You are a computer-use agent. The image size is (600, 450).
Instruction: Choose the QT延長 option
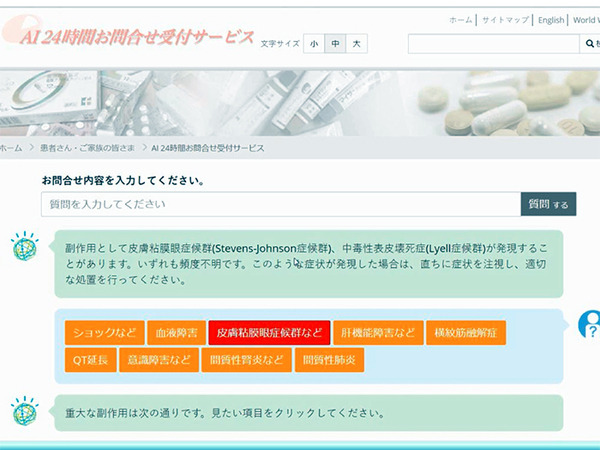pyautogui.click(x=90, y=360)
